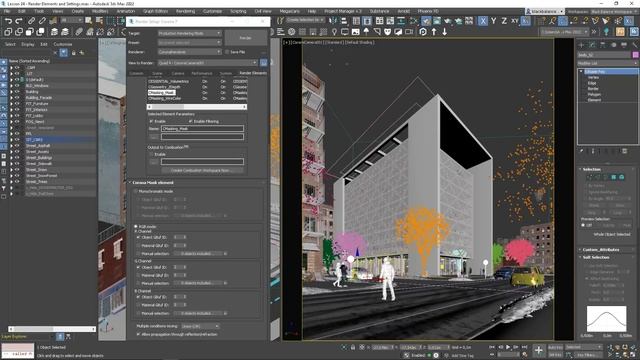640x360 pixels.
Task: Click the Undo arrow in the main toolbar
Action: pyautogui.click(x=8, y=21)
